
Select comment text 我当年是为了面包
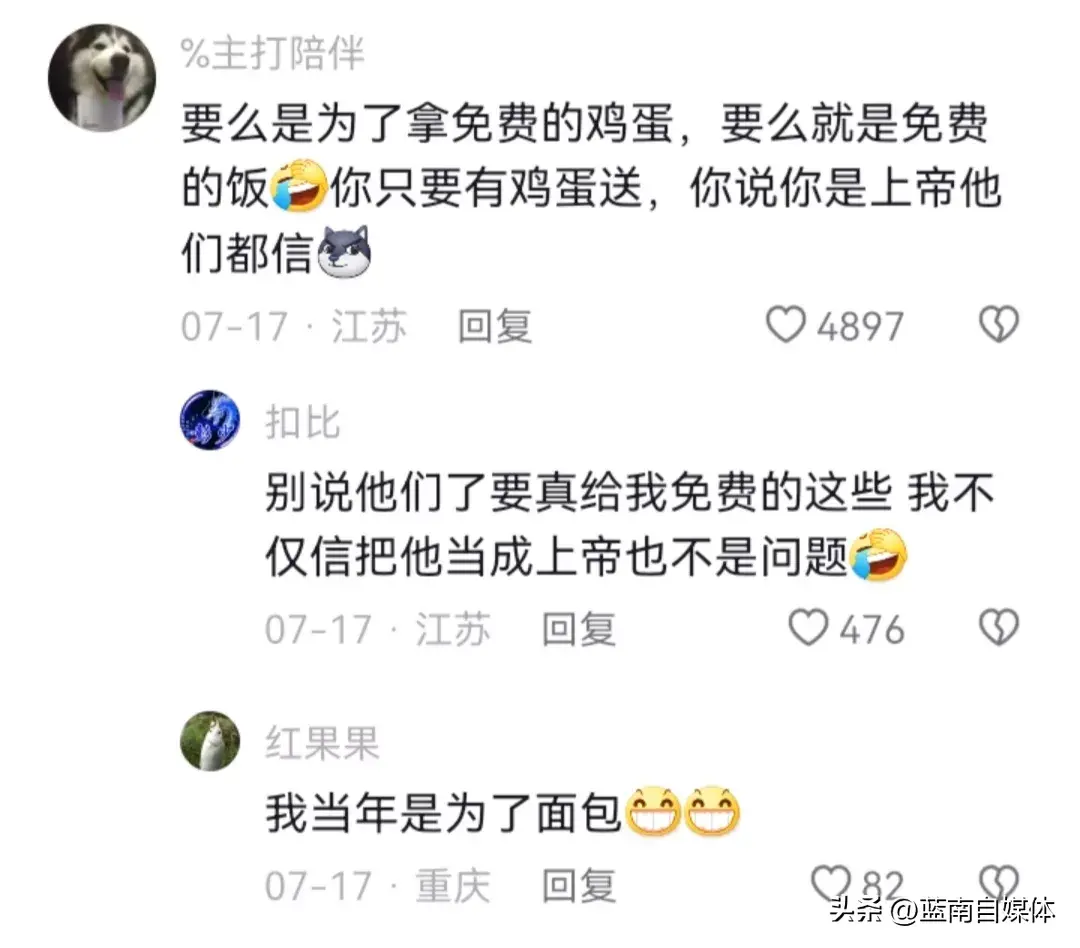(x=444, y=813)
